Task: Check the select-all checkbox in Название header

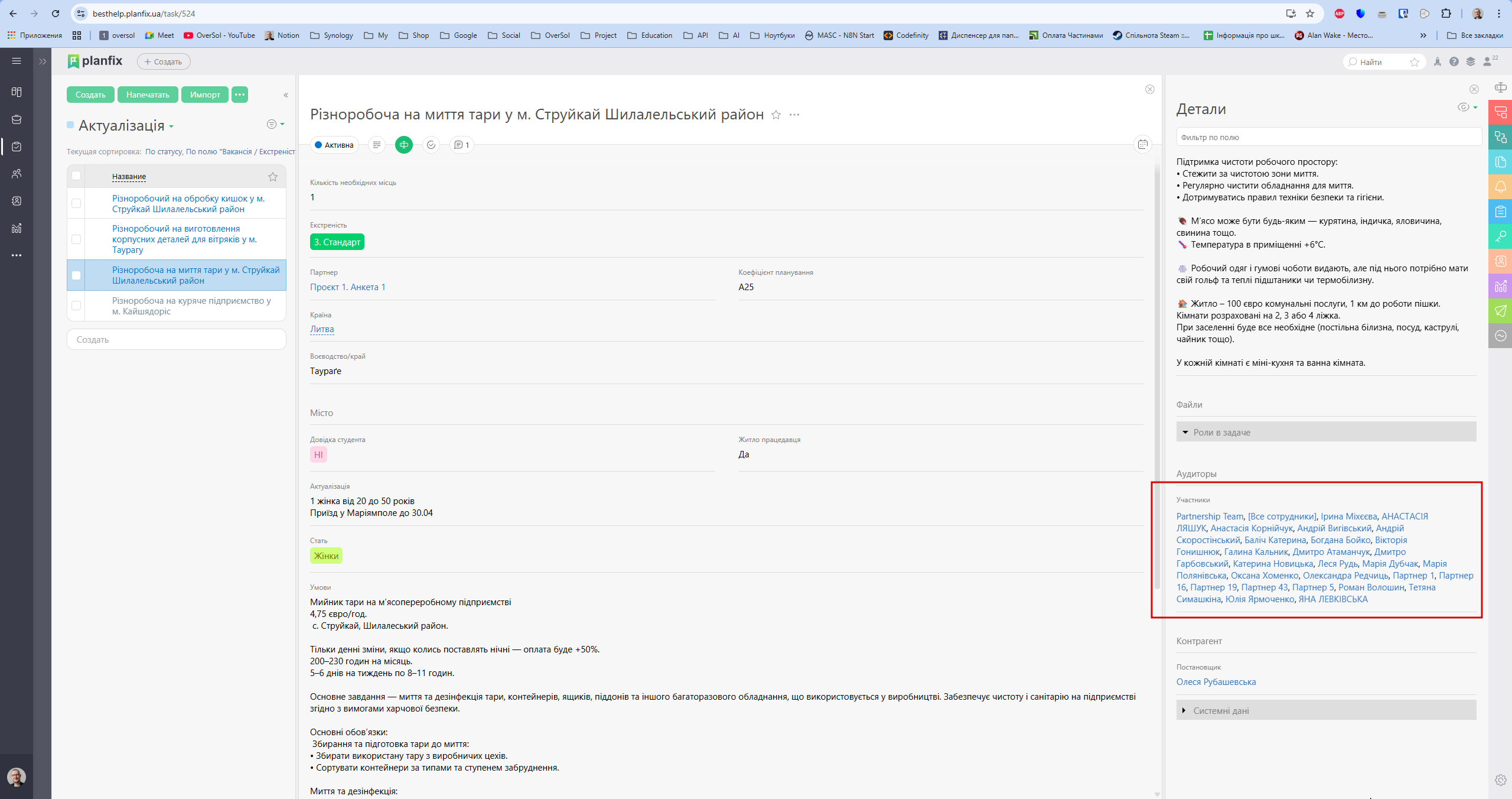Action: (76, 176)
